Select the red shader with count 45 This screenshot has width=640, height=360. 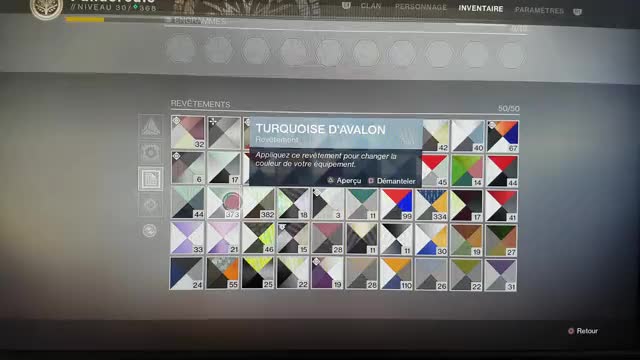point(435,171)
